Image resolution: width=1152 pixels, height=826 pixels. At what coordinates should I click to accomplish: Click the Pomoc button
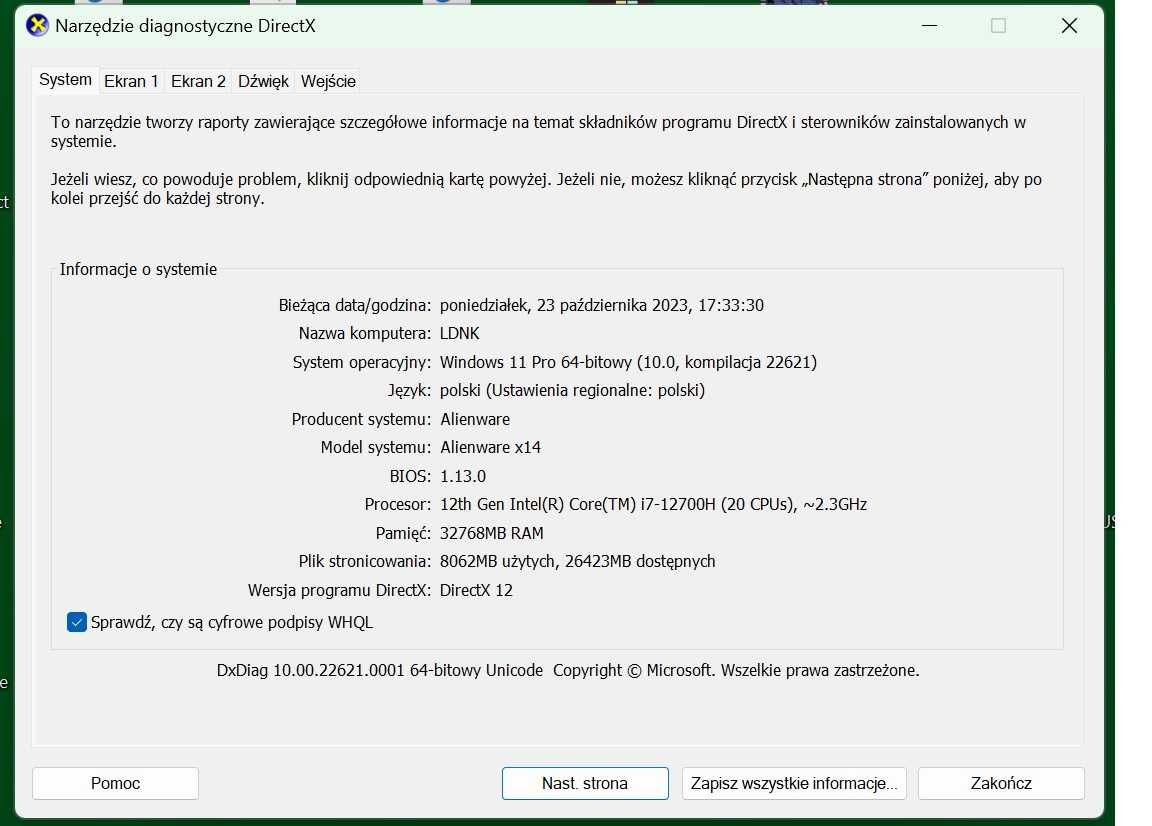115,783
